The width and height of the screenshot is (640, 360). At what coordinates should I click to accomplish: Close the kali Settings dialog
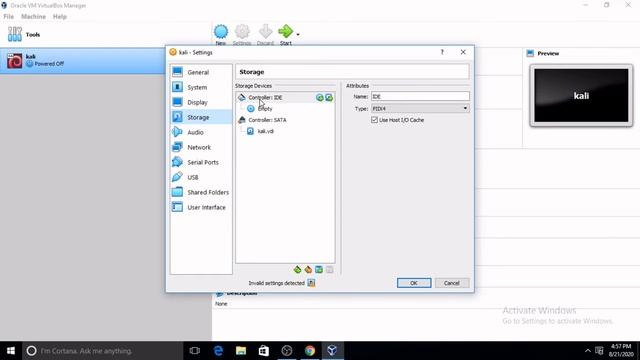(463, 52)
